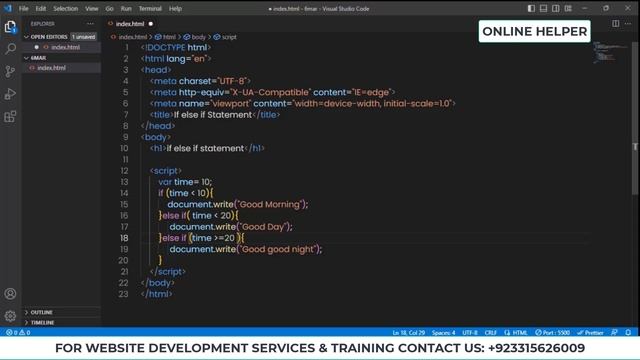The width and height of the screenshot is (640, 360).
Task: Open the Run and Debug view icon
Action: (x=10, y=94)
